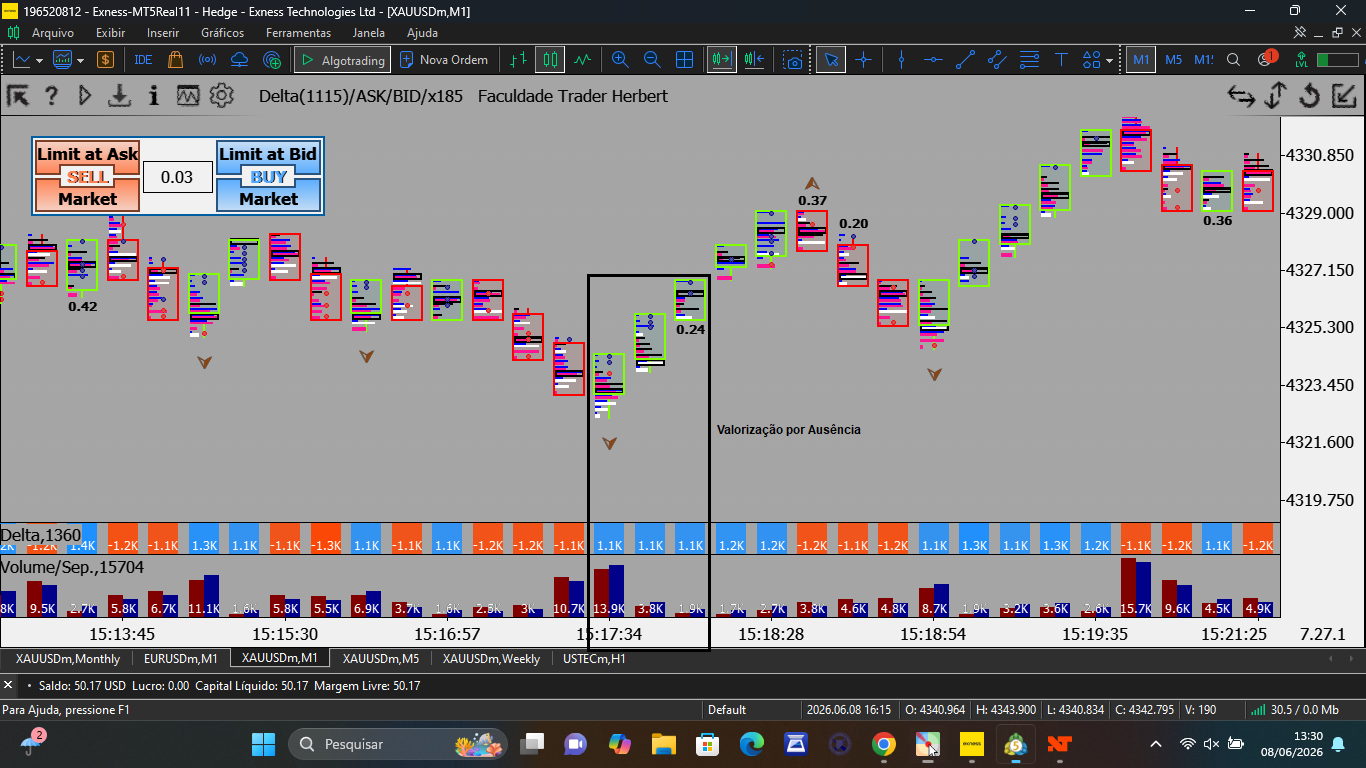
Task: Toggle the Algotrading button
Action: tap(342, 60)
